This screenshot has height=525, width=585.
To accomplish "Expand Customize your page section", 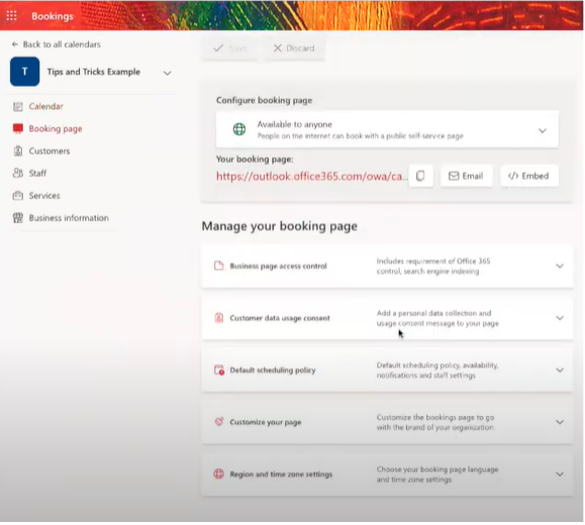I will point(560,422).
